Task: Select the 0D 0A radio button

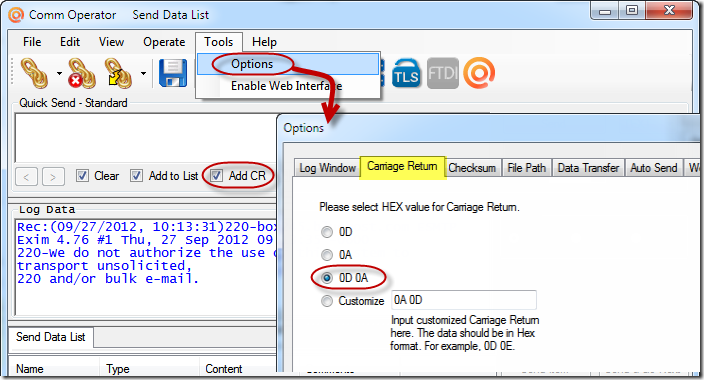Action: [327, 278]
